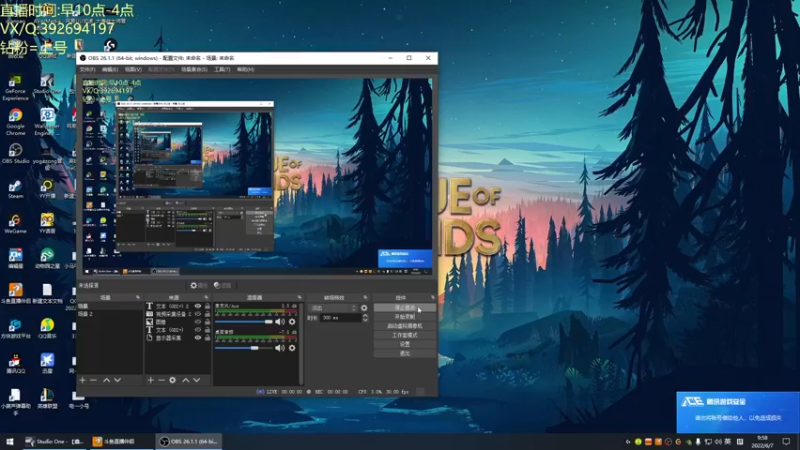This screenshot has height=450, width=800.
Task: Open transition properties gear in 转场特效 panel
Action: 364,308
